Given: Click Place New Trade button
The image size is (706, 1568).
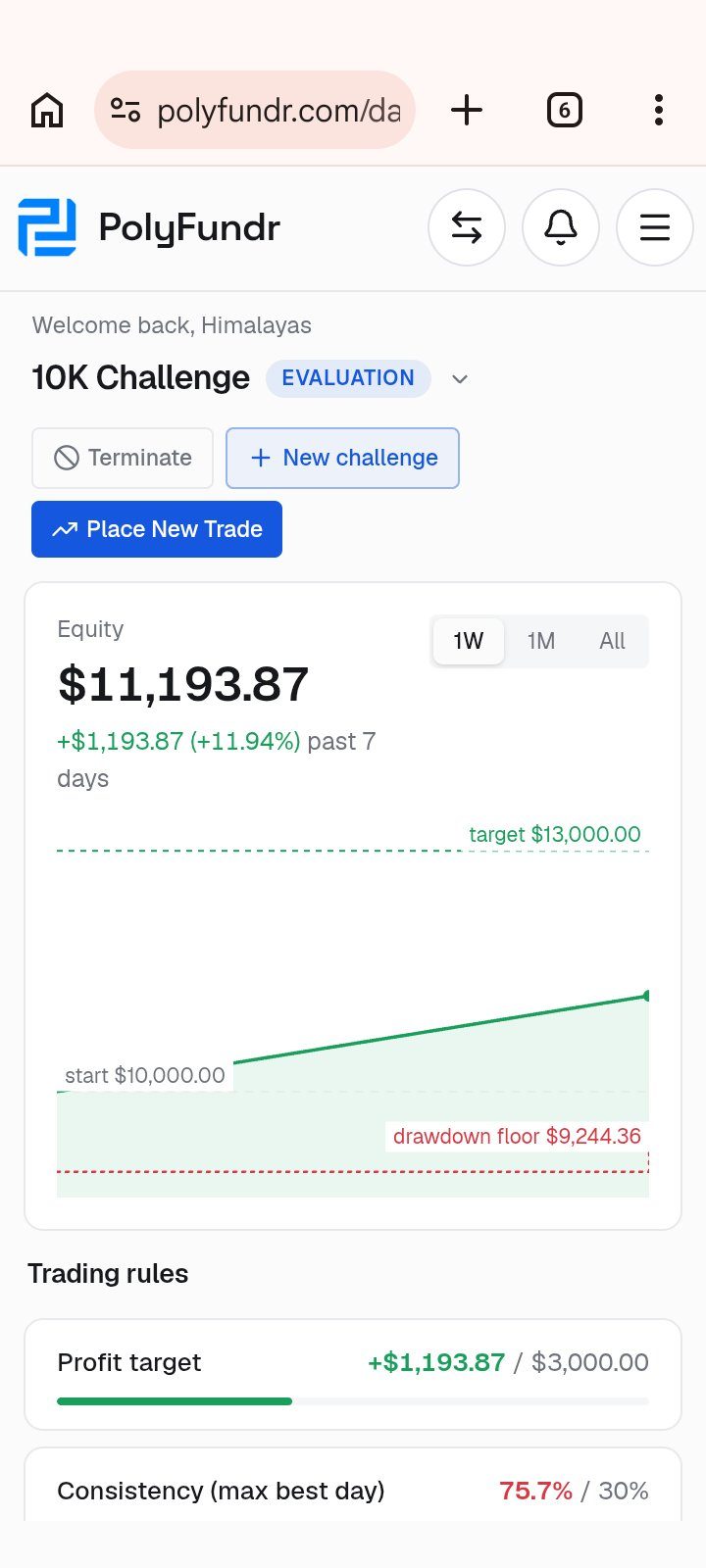Looking at the screenshot, I should (x=157, y=529).
